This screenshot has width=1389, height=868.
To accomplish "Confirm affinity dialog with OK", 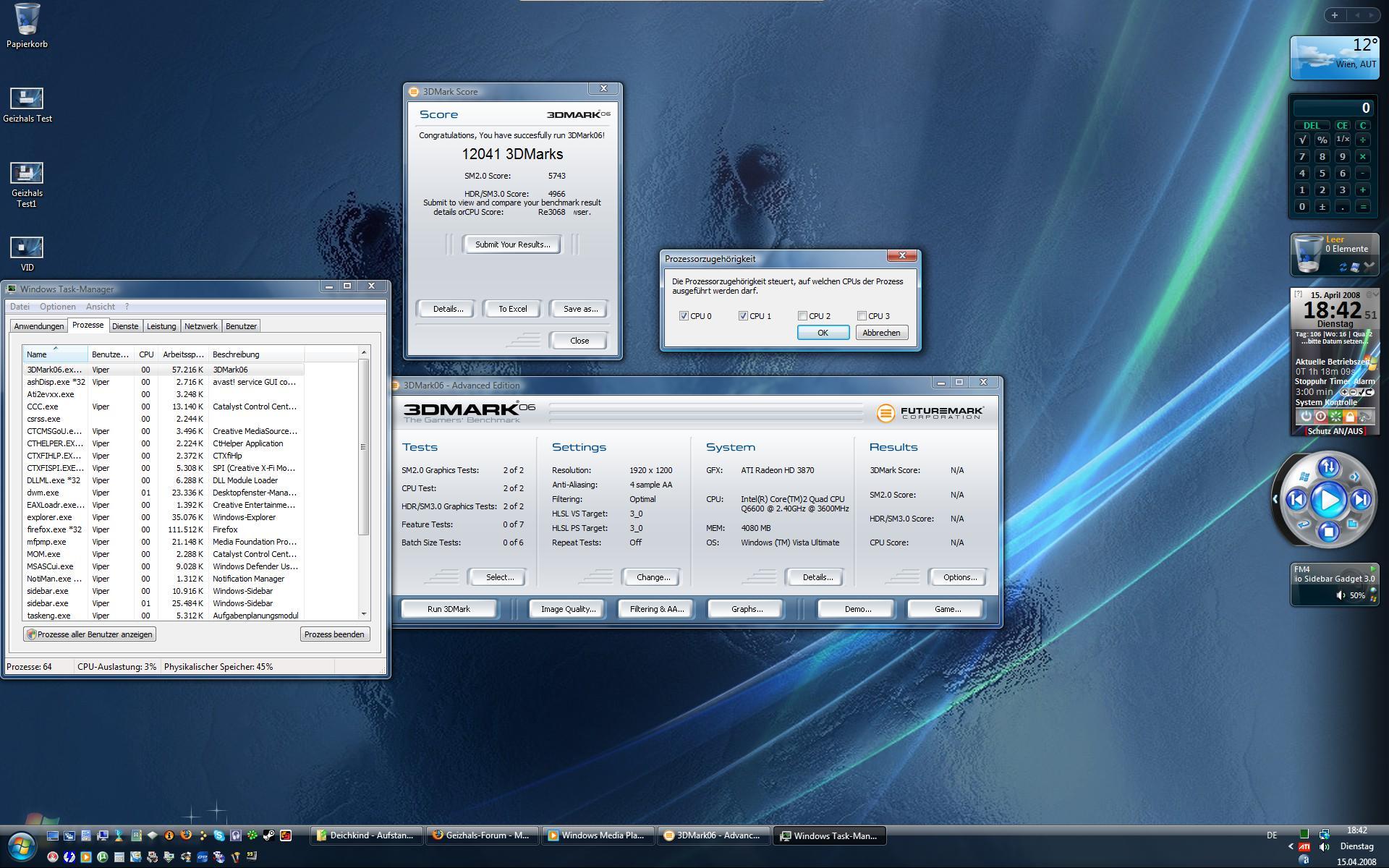I will click(823, 333).
